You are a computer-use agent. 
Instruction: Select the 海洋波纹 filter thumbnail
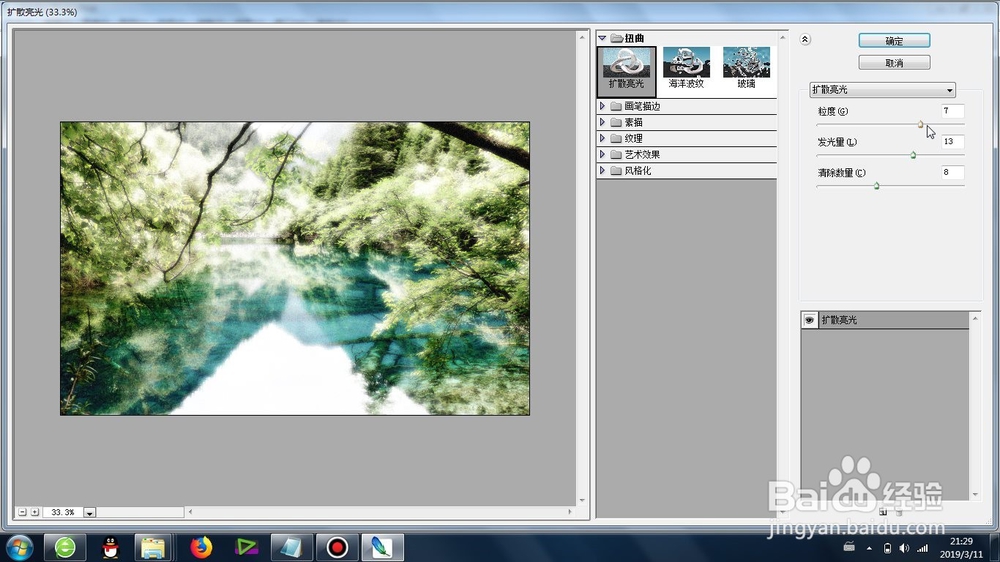[686, 68]
